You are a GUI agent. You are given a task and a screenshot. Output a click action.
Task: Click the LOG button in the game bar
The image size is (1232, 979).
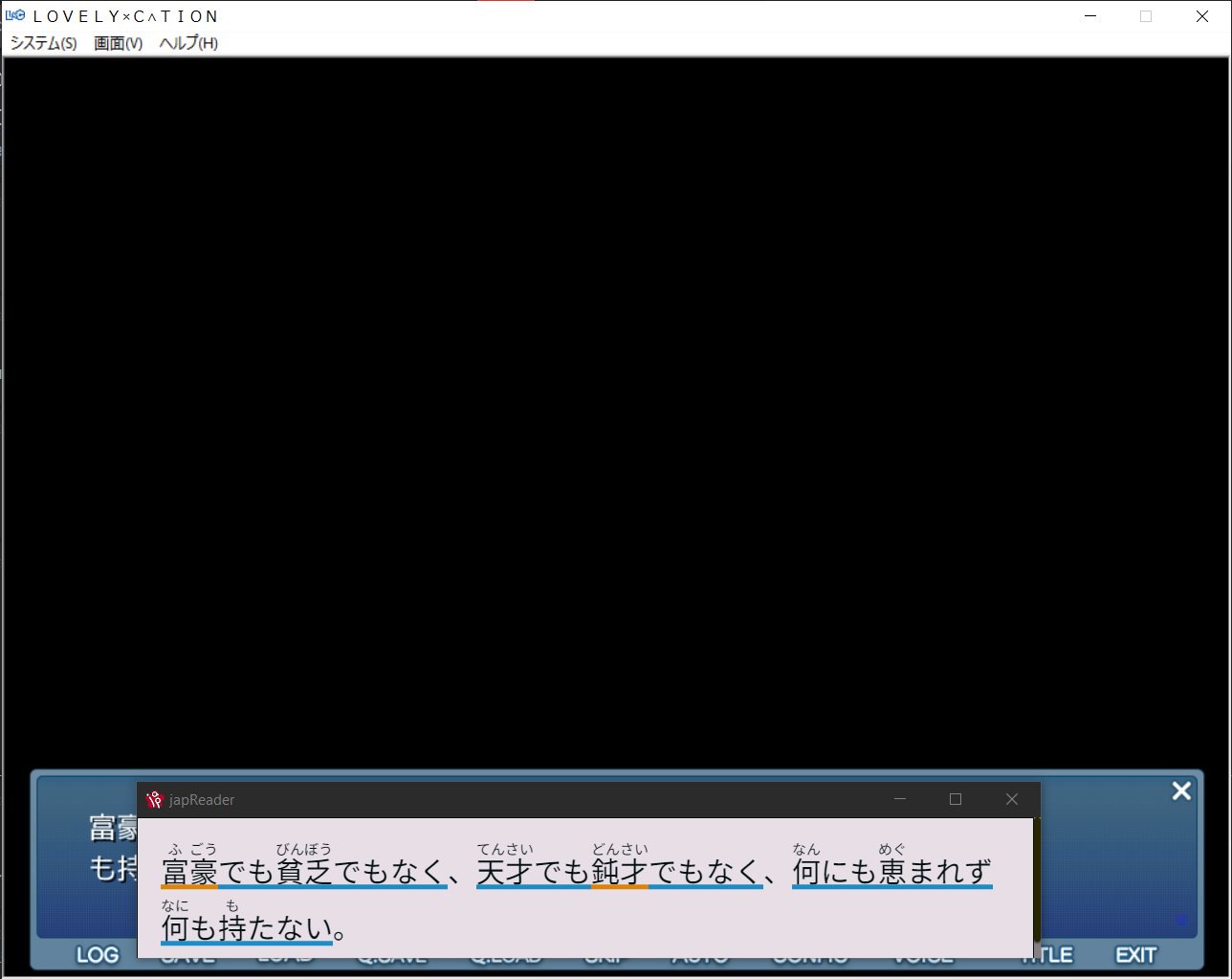tap(98, 955)
